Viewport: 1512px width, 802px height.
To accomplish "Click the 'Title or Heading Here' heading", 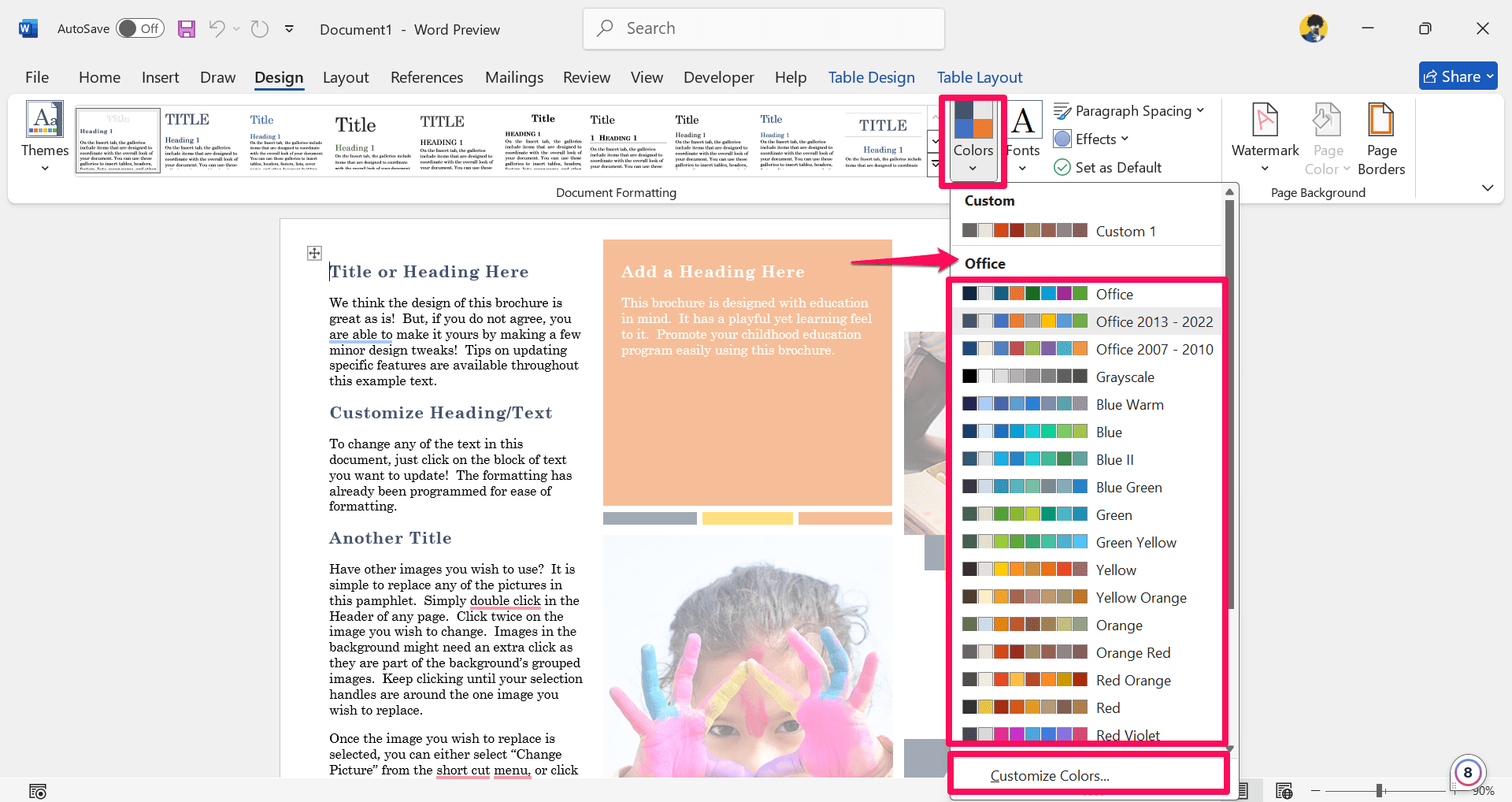I will (x=428, y=272).
